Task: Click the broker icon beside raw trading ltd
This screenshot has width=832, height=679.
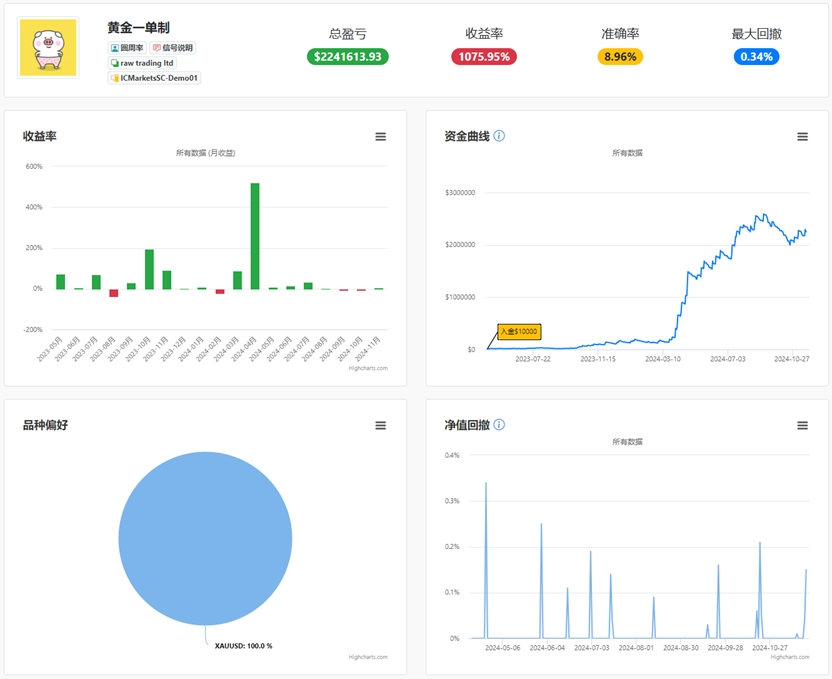Action: 115,63
